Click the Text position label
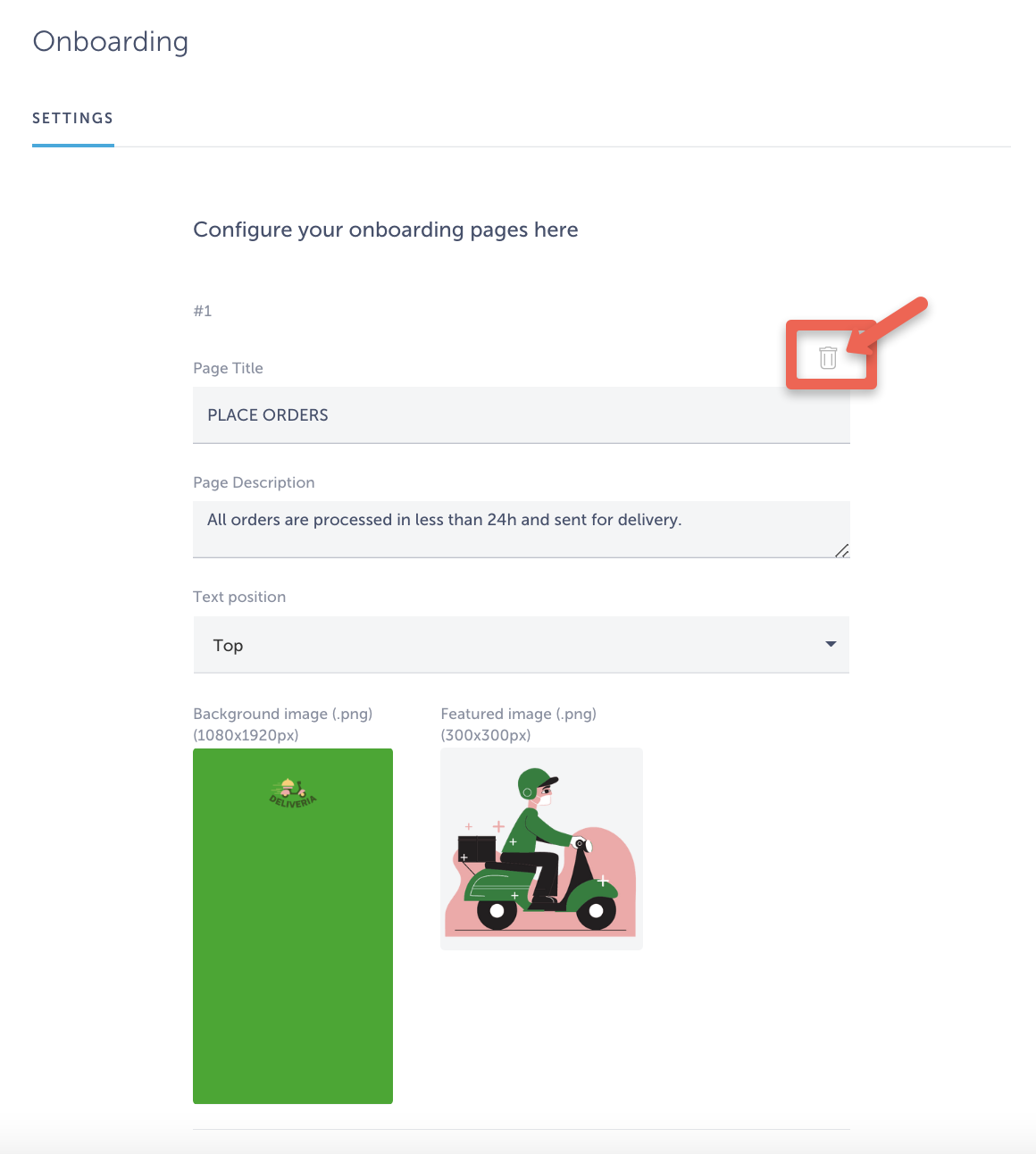The height and width of the screenshot is (1154, 1036). [x=239, y=597]
